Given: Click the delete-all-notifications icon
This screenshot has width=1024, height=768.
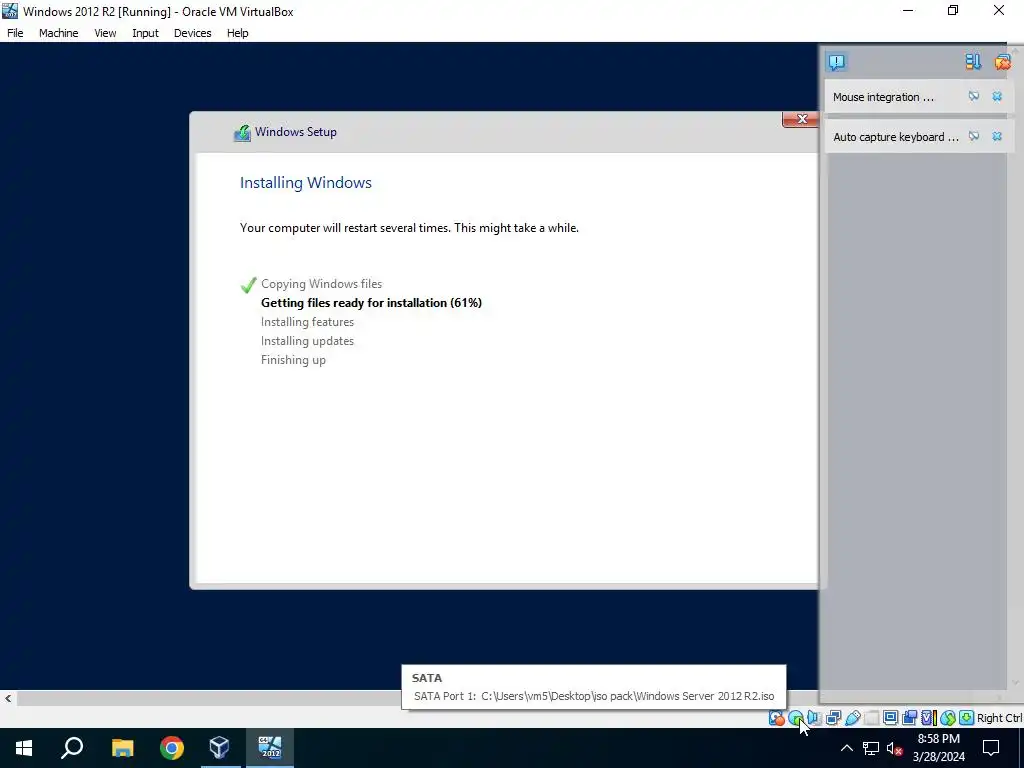Looking at the screenshot, I should point(1002,62).
